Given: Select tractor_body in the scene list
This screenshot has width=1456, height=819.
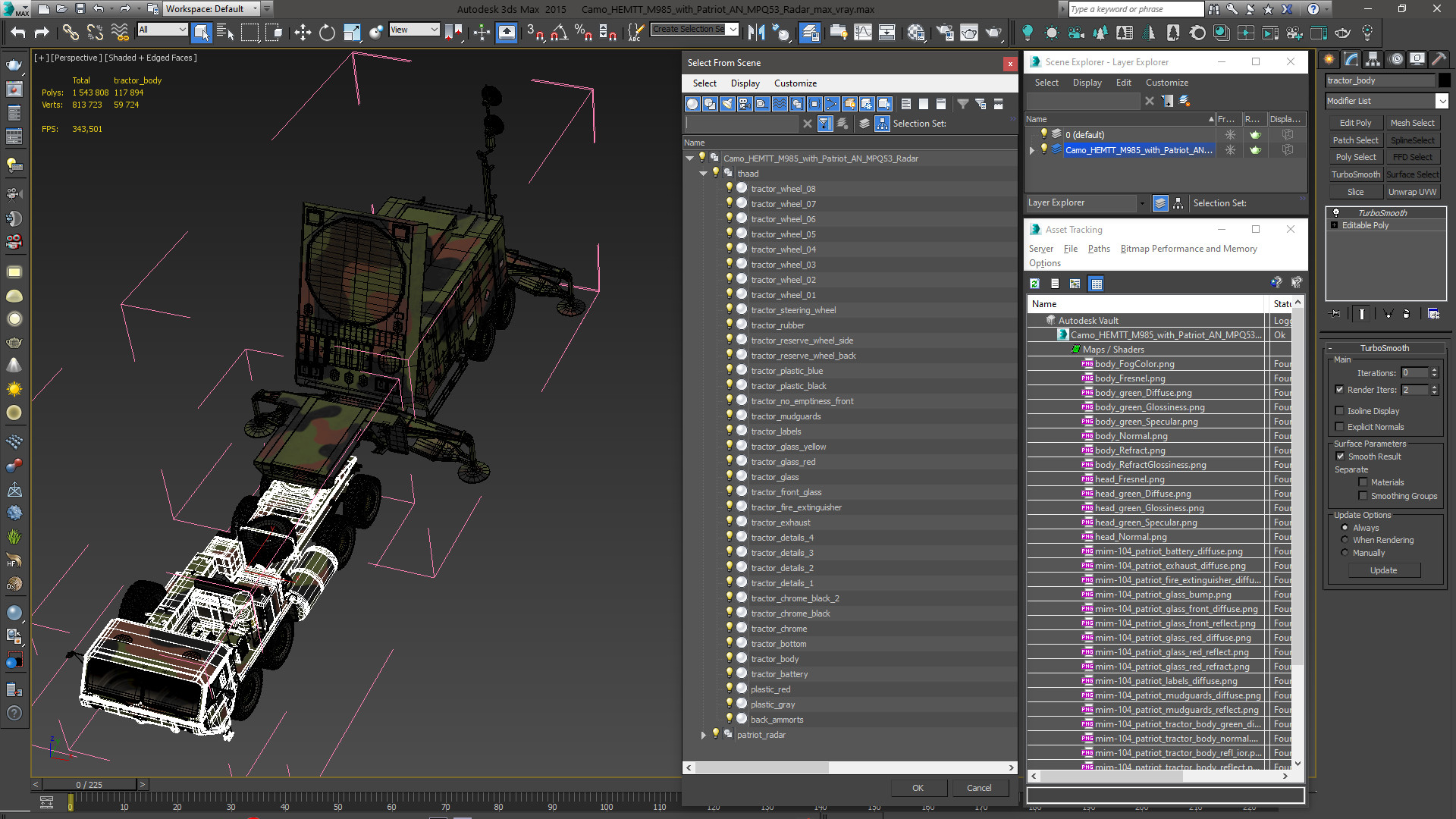Looking at the screenshot, I should [774, 659].
